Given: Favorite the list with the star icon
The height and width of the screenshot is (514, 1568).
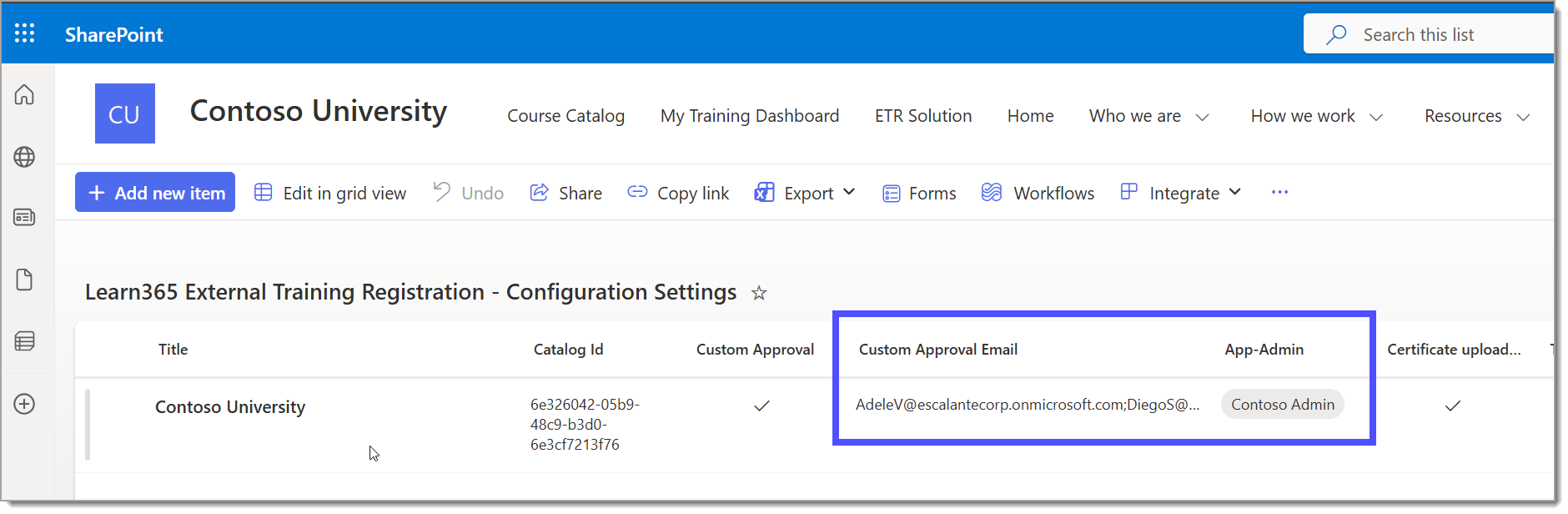Looking at the screenshot, I should click(x=759, y=293).
